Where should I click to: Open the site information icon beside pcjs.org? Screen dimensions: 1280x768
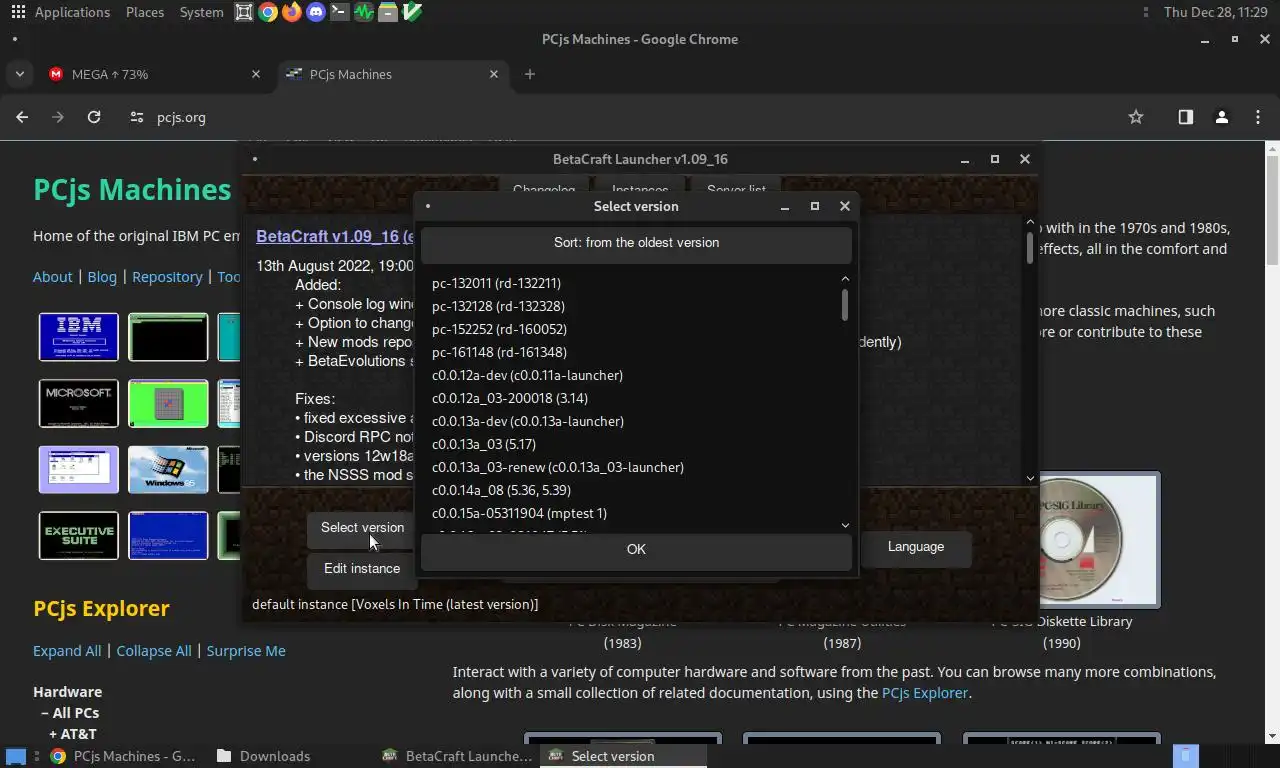point(137,117)
